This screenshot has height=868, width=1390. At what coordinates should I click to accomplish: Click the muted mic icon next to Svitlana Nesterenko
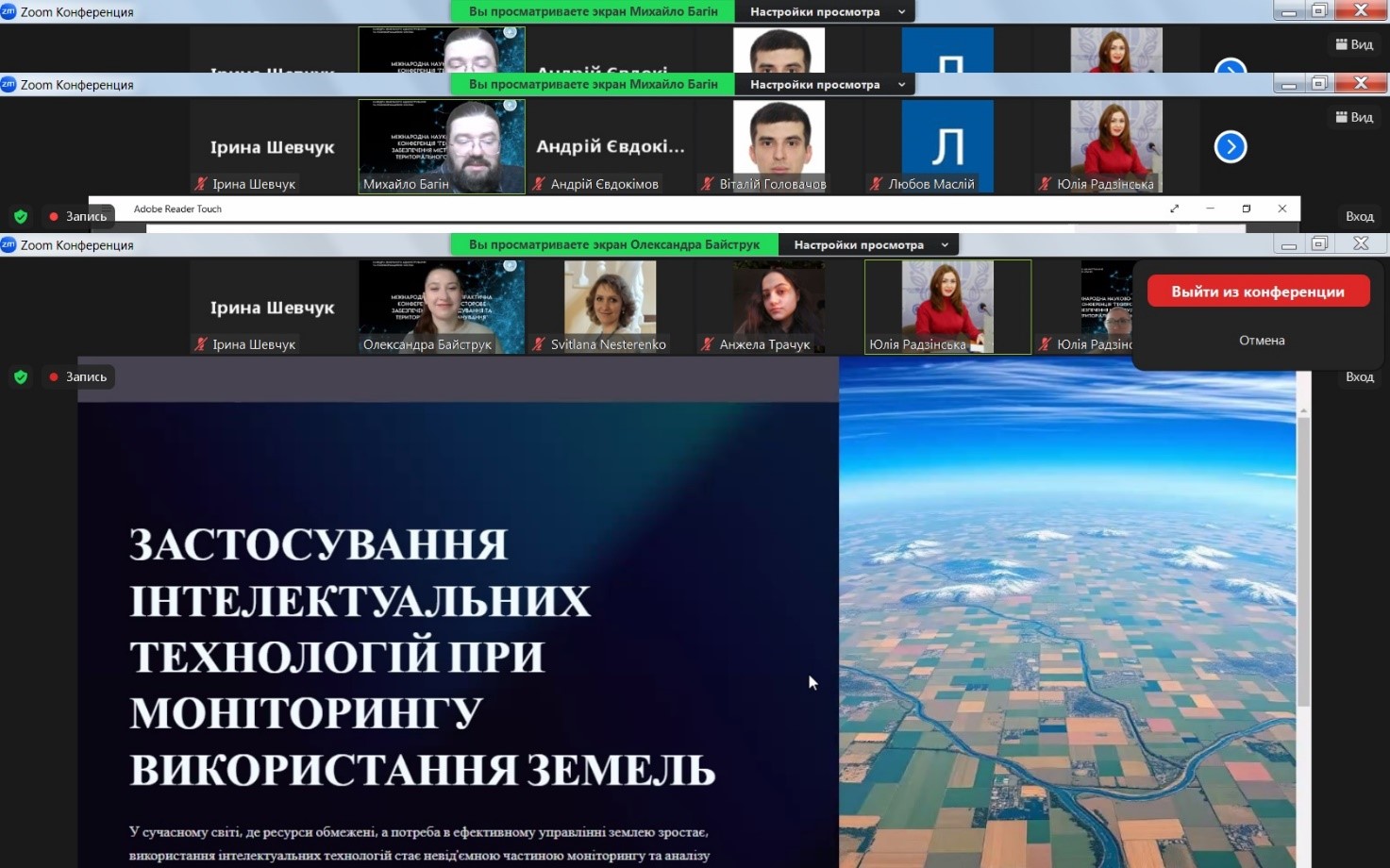click(x=539, y=344)
